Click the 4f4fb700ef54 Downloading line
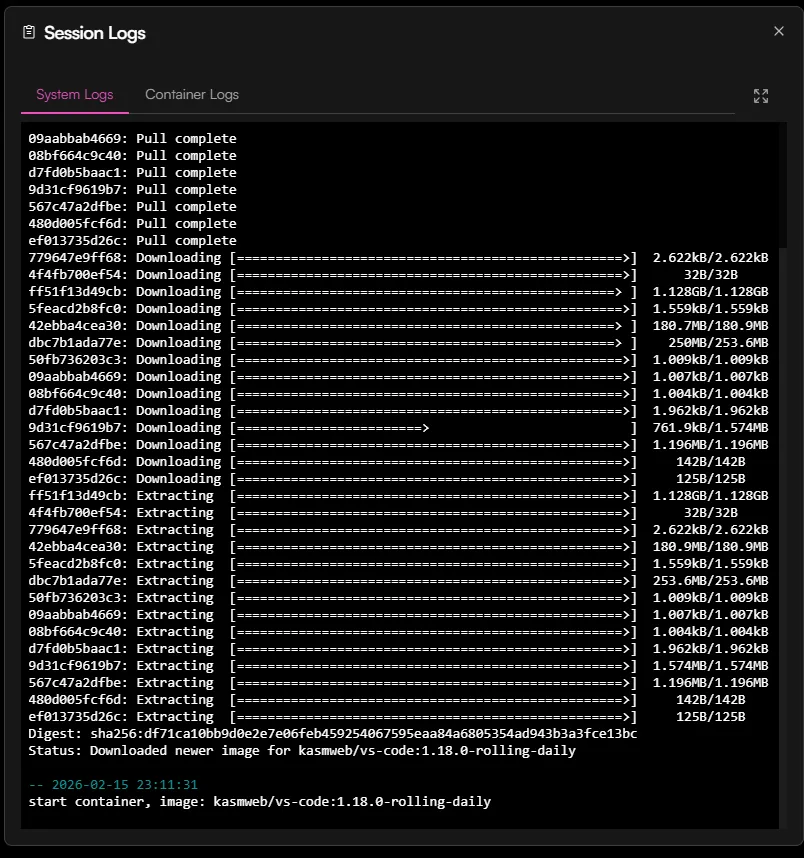 click(x=383, y=274)
